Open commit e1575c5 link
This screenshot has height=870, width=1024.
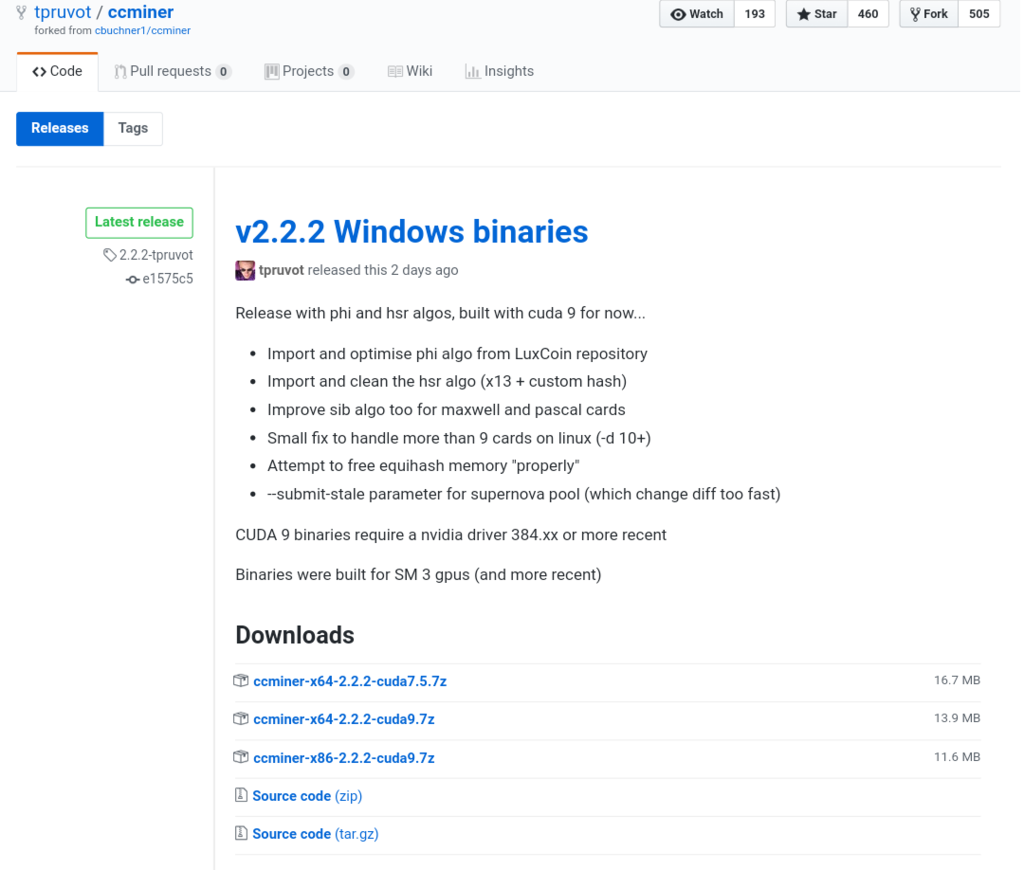tap(168, 279)
